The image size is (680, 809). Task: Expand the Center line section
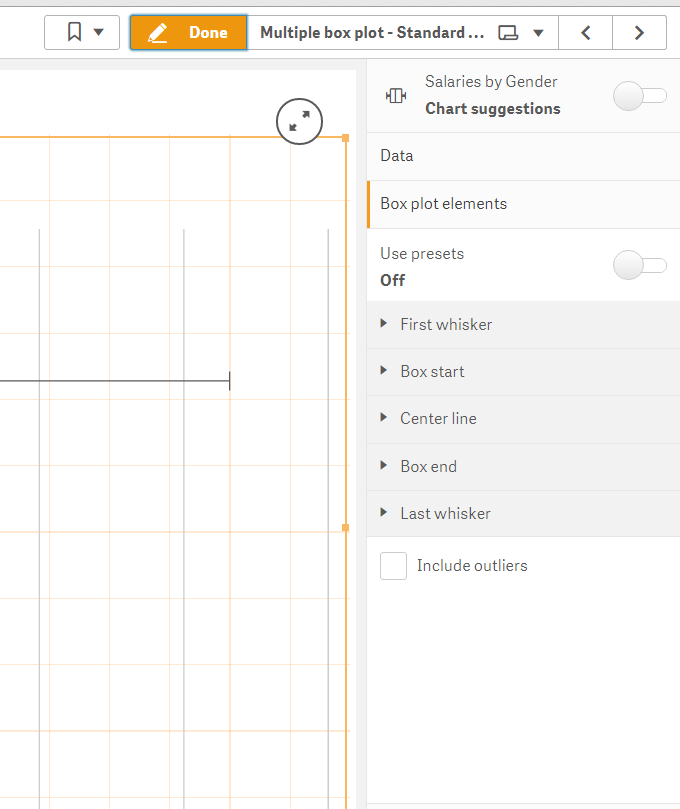tap(383, 418)
